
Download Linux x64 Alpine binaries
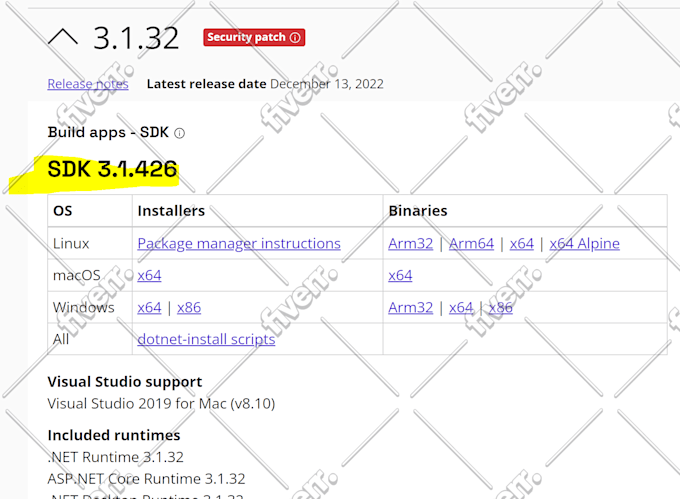(585, 244)
